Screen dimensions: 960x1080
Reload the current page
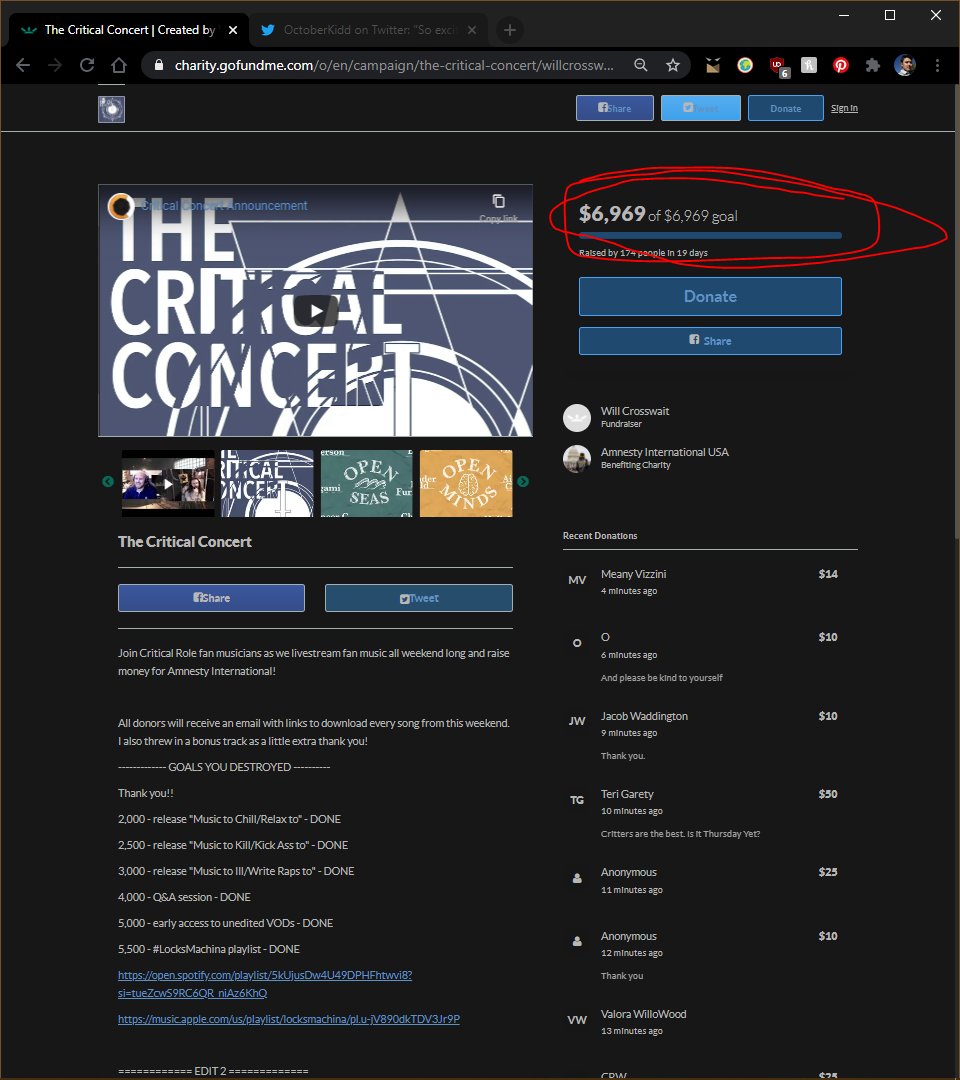pos(87,65)
